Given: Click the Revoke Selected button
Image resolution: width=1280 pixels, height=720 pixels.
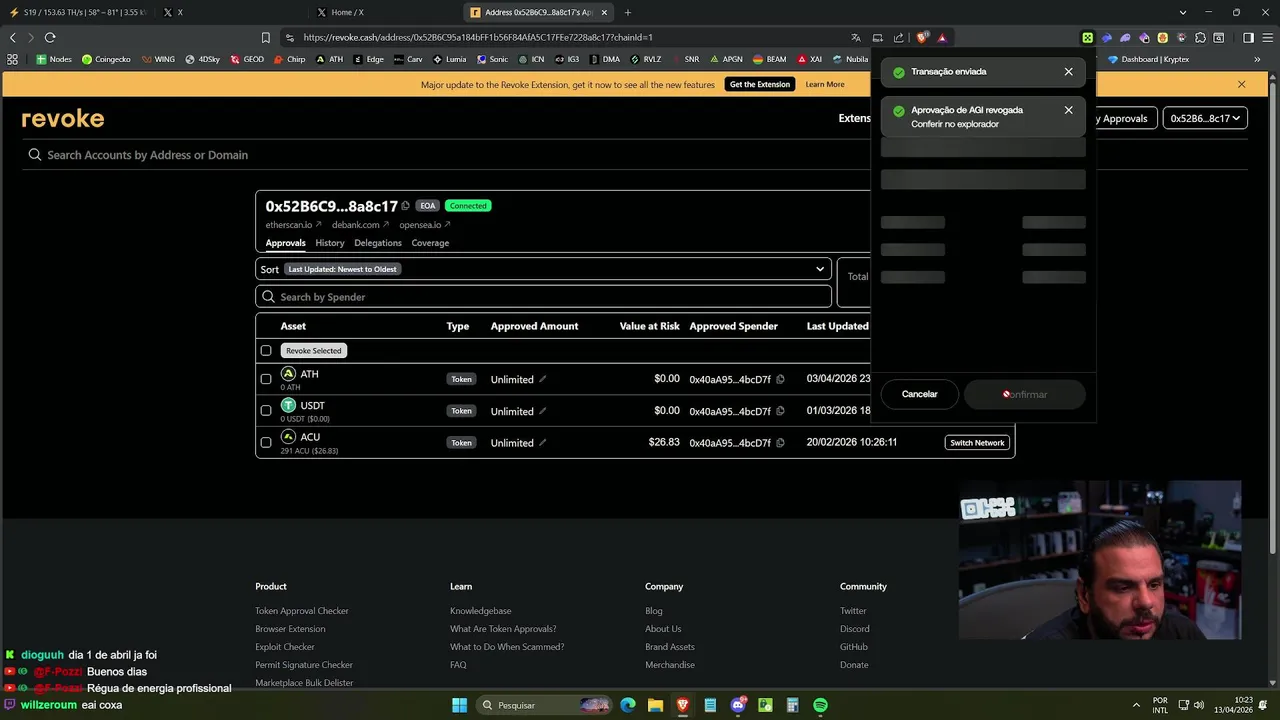Looking at the screenshot, I should [314, 350].
